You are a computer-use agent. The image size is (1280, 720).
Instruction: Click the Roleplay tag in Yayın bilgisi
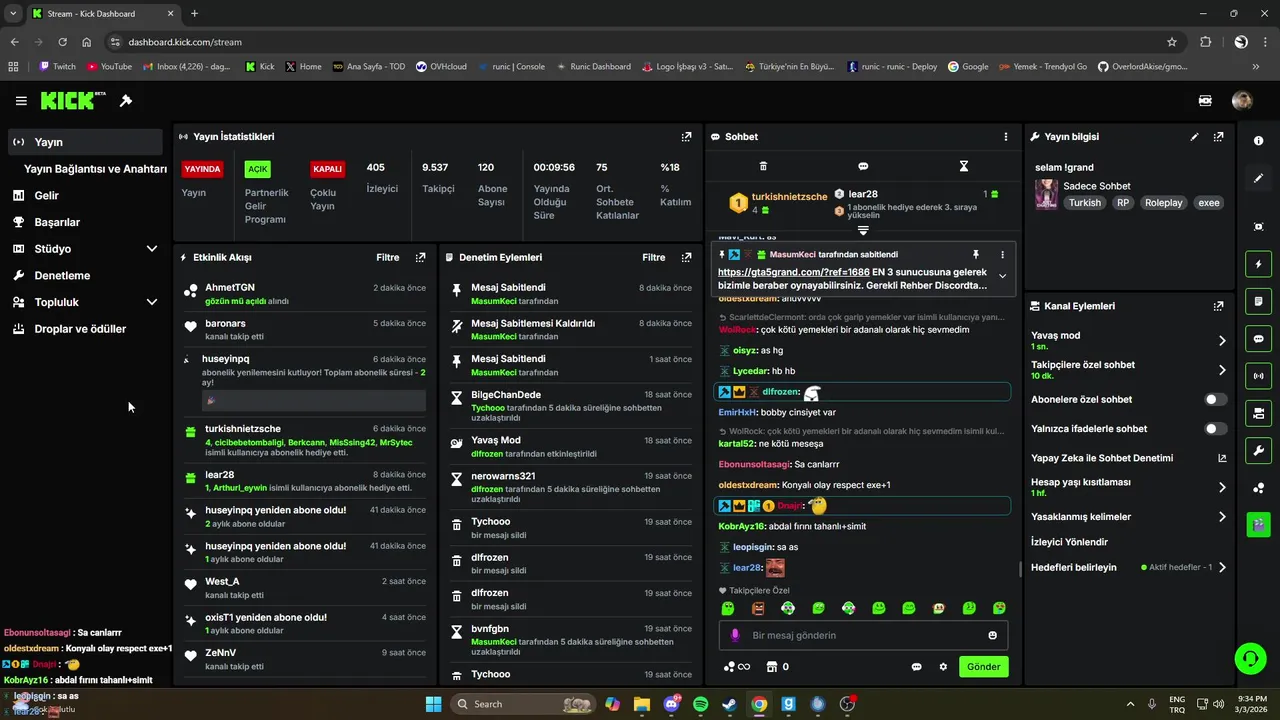(x=1164, y=203)
